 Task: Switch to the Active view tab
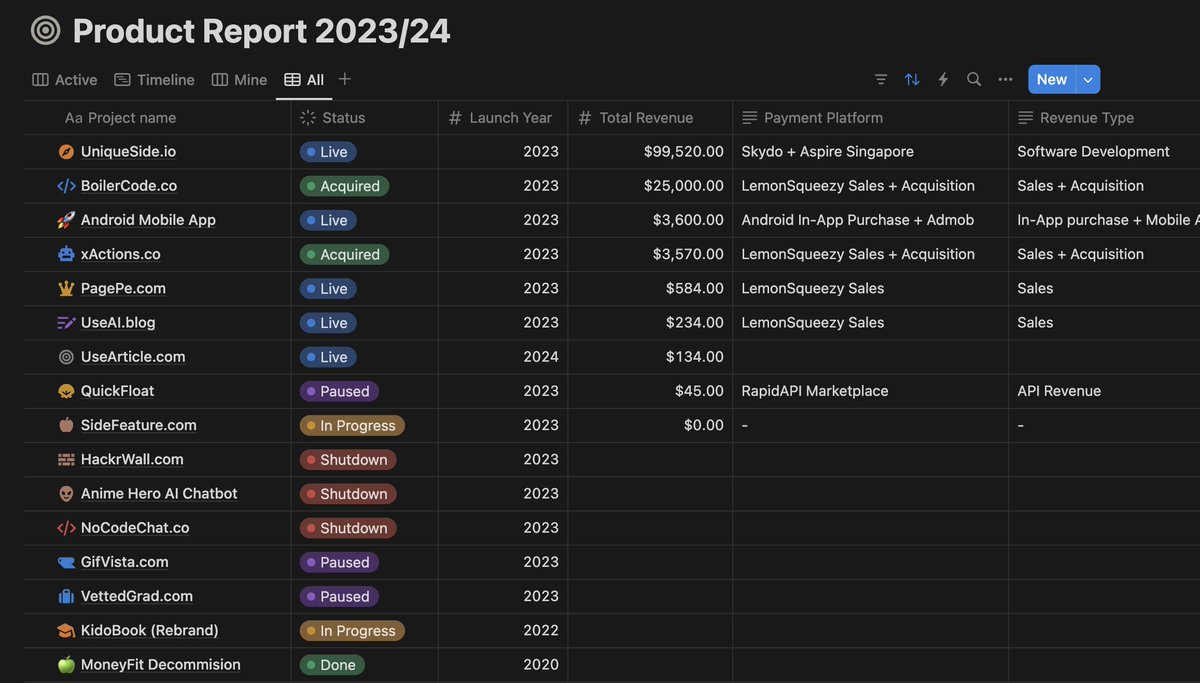click(65, 80)
